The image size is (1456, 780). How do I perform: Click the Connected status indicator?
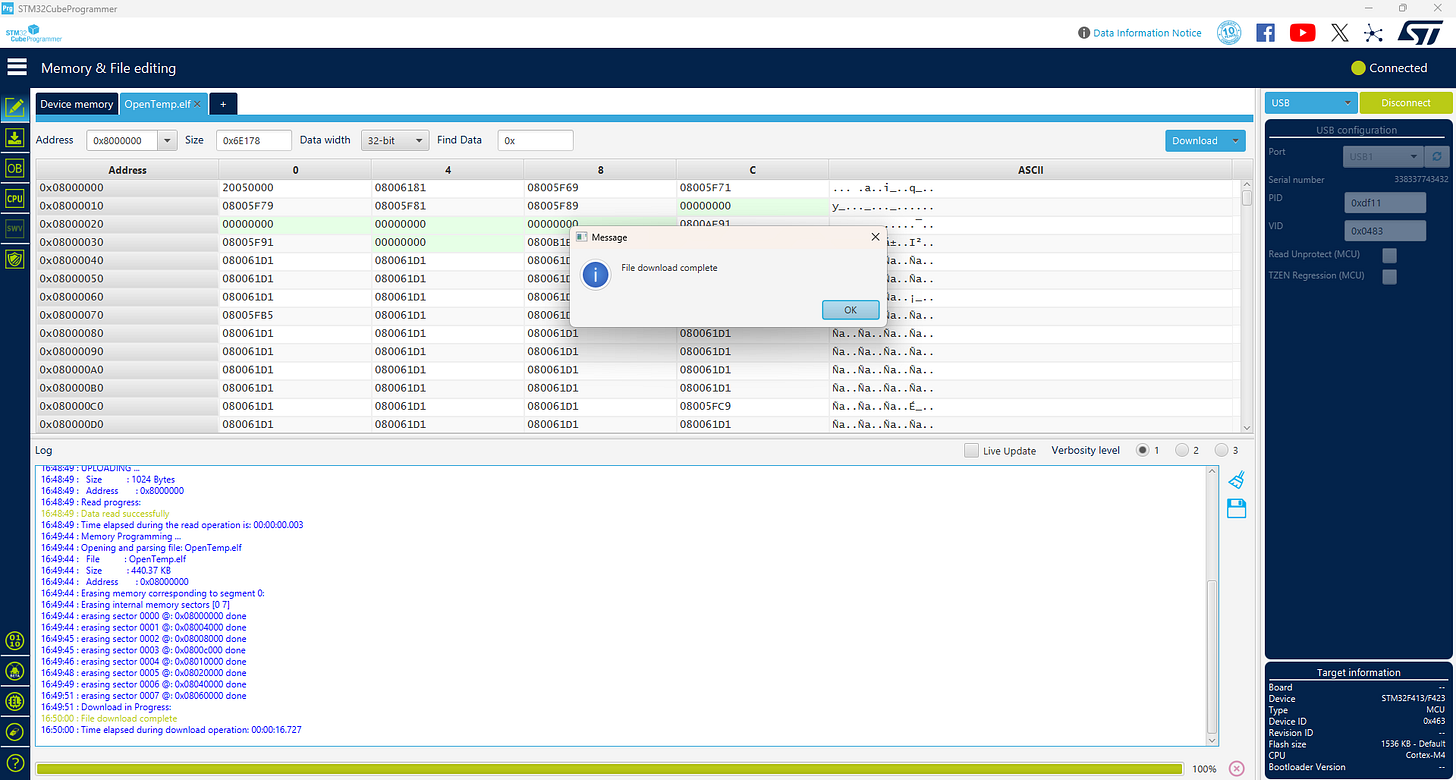pos(1389,68)
